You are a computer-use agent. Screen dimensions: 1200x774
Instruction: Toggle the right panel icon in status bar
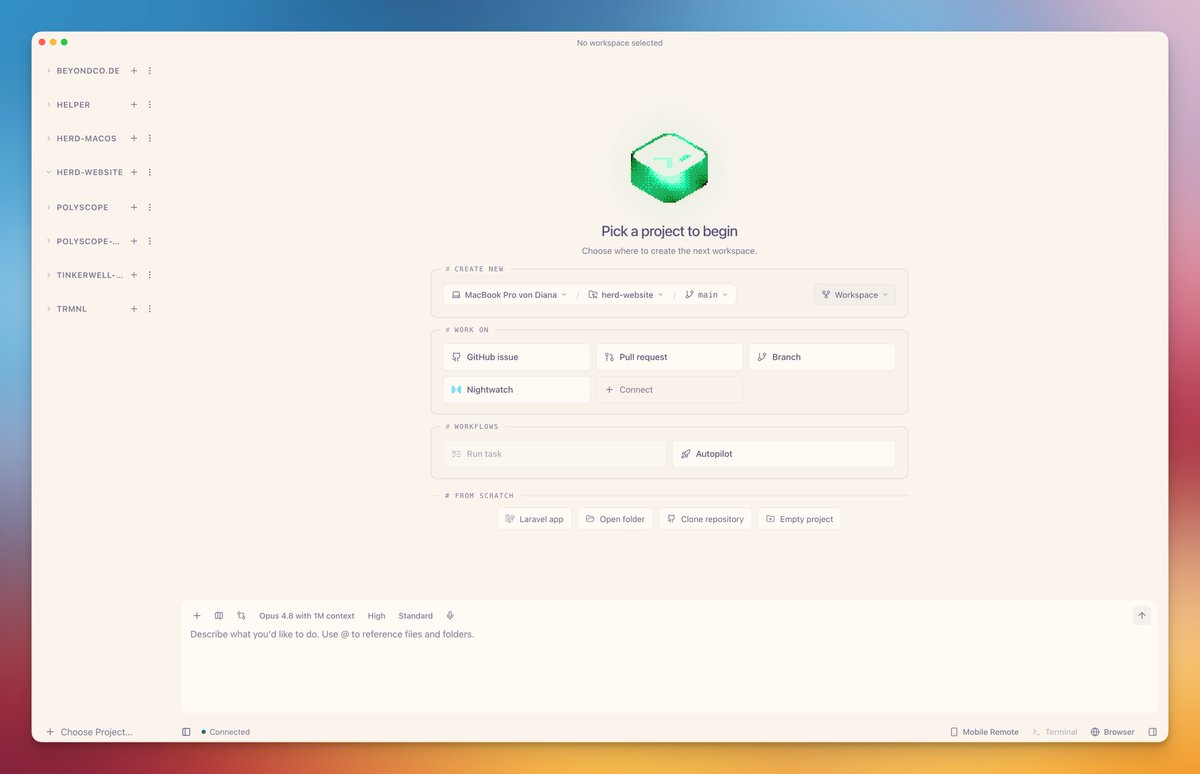click(1152, 732)
